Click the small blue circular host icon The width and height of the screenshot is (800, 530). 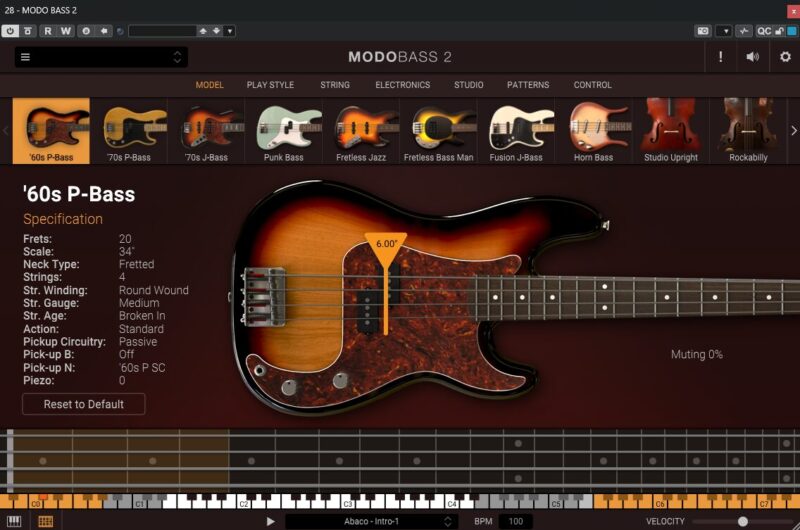120,32
